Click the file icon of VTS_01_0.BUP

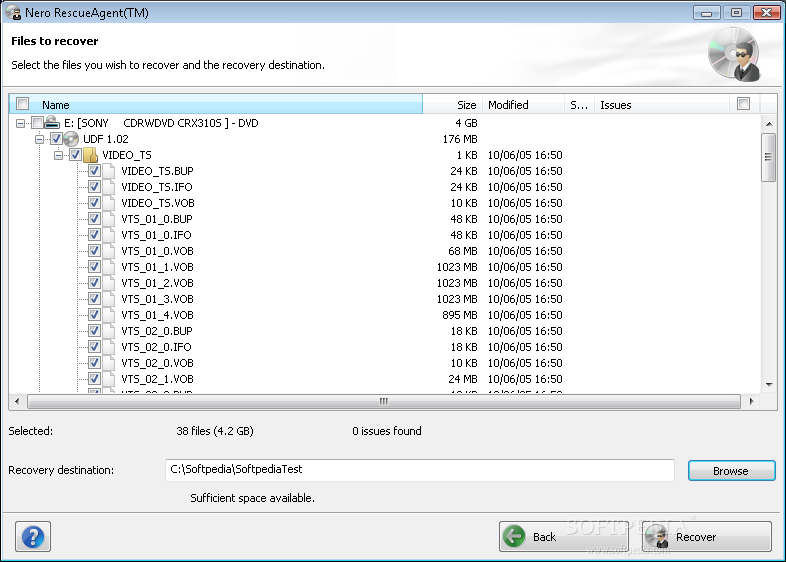(109, 219)
